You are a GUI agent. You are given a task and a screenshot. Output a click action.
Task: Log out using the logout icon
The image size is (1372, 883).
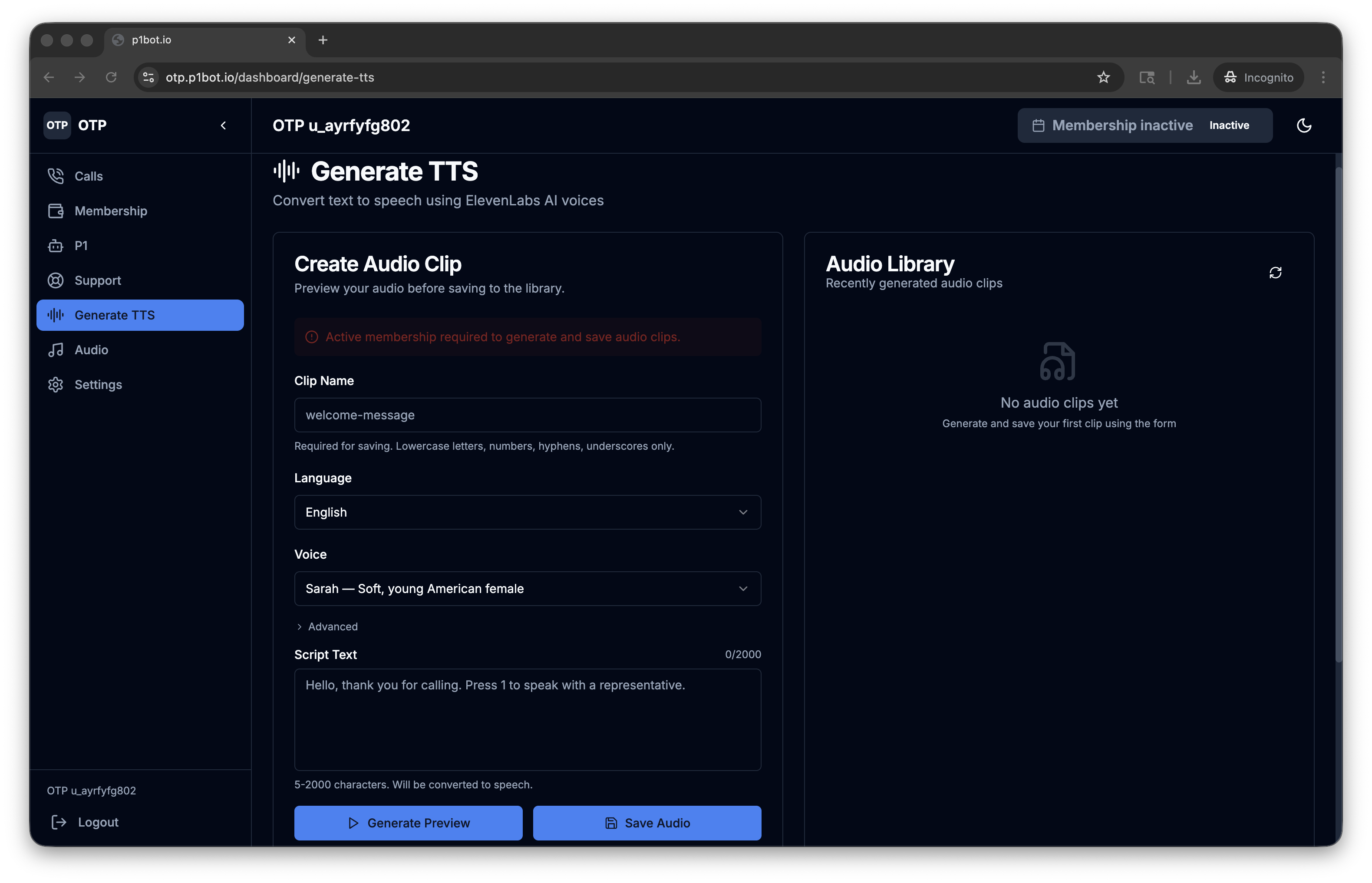pos(59,822)
